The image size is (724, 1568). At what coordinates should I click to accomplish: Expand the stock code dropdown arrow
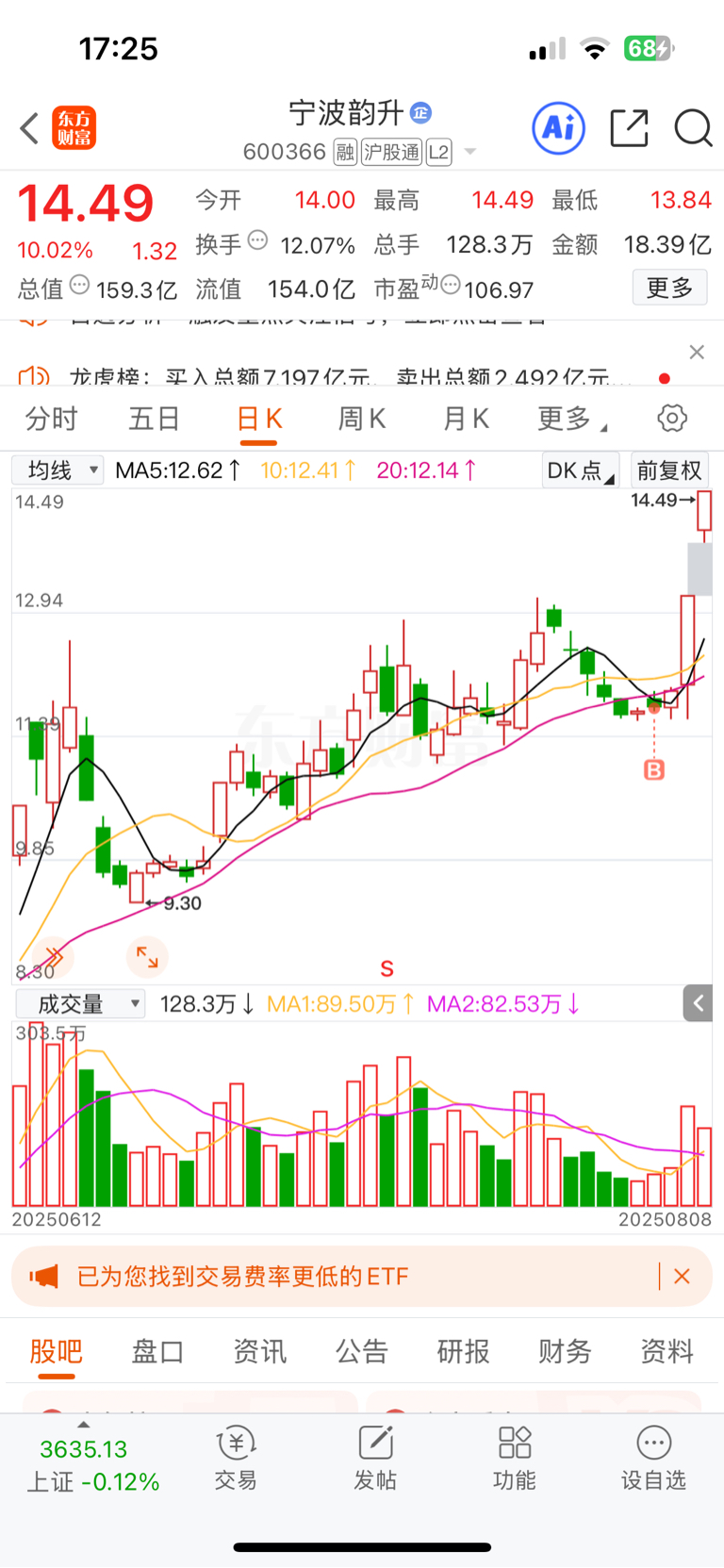[x=470, y=152]
